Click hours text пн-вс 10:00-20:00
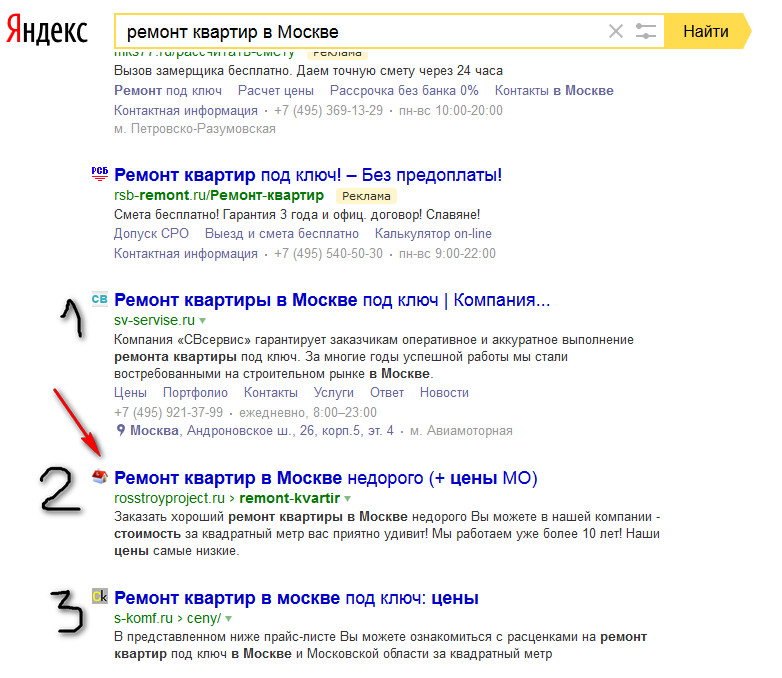The image size is (782, 678). [x=451, y=110]
